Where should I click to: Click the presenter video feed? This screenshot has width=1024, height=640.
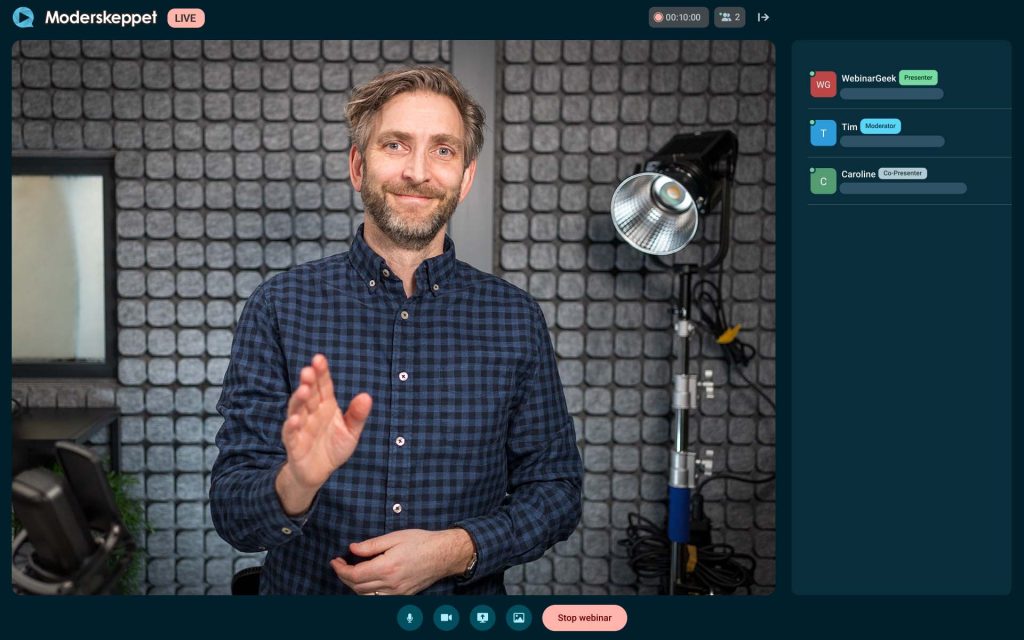tap(393, 317)
